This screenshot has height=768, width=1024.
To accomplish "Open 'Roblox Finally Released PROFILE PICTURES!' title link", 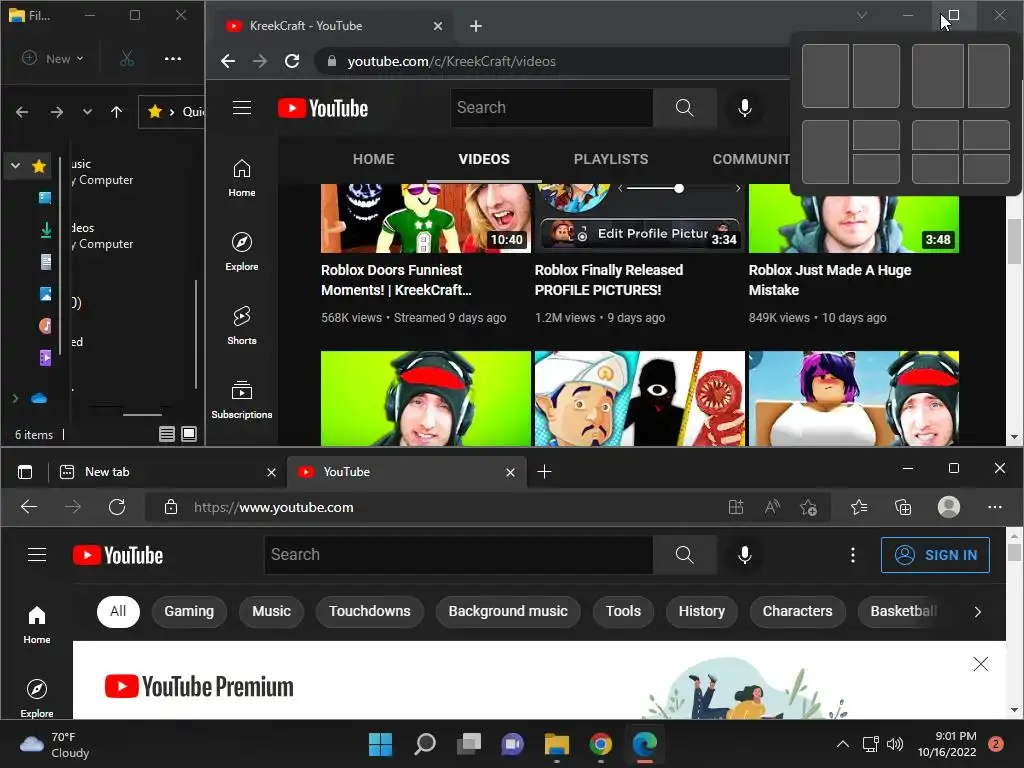I will coord(609,280).
